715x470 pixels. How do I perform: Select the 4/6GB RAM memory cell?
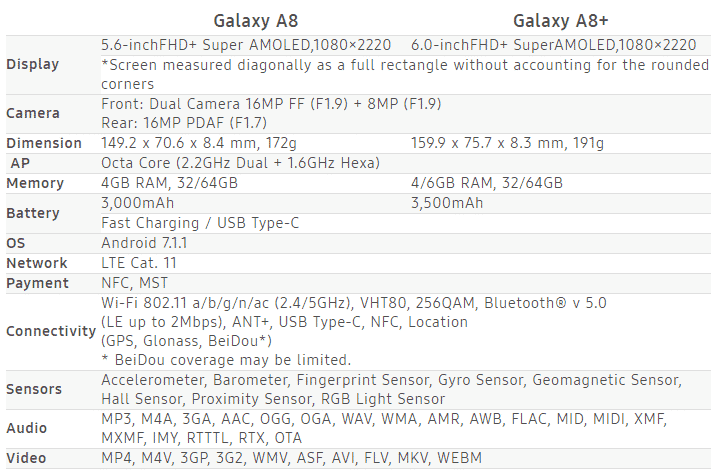coord(486,183)
